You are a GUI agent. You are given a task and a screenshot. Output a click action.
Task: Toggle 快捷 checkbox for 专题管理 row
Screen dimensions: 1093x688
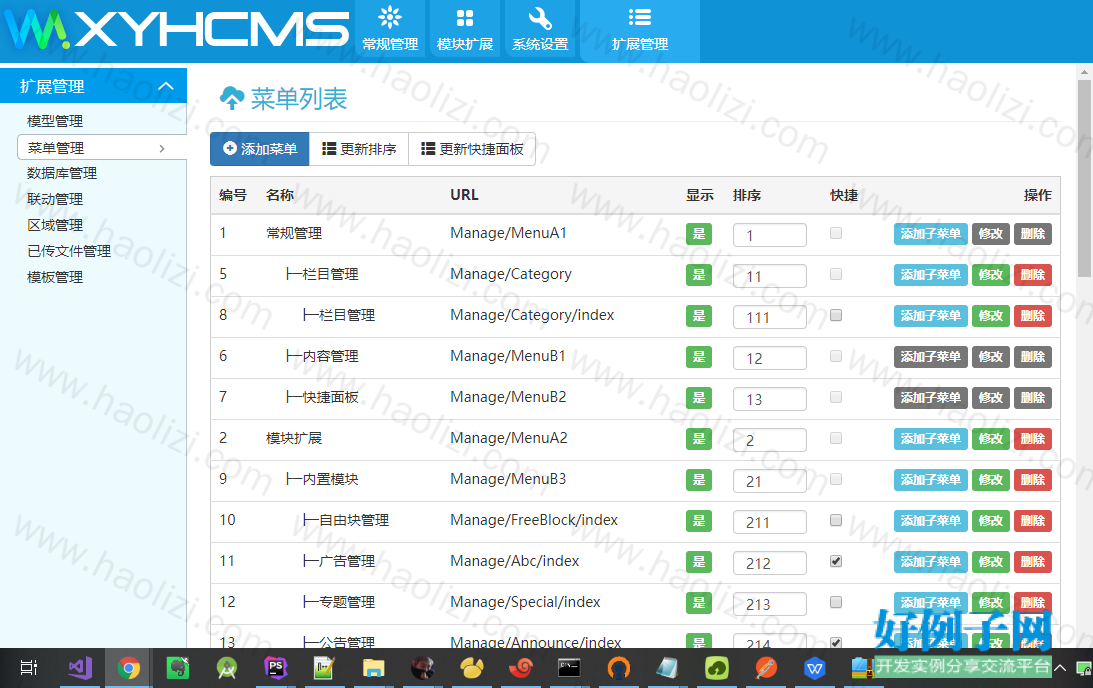pyautogui.click(x=836, y=602)
